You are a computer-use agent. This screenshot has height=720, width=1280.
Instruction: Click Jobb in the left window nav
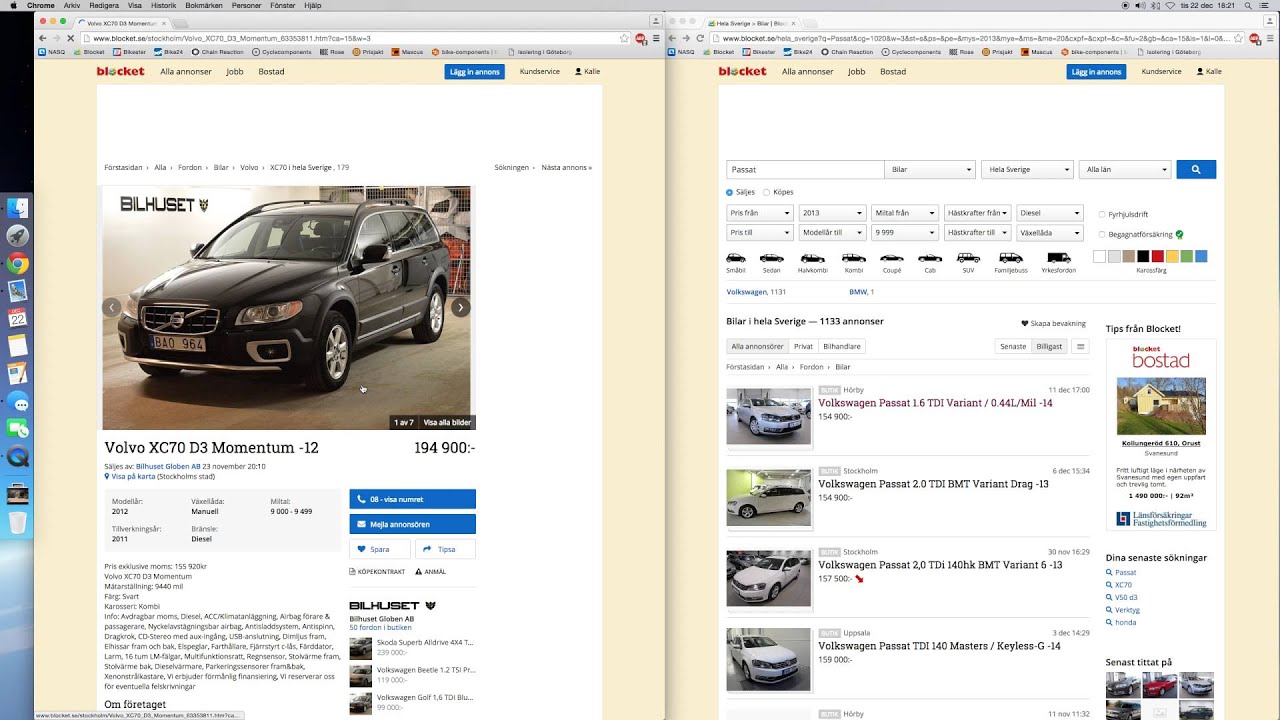pos(235,72)
